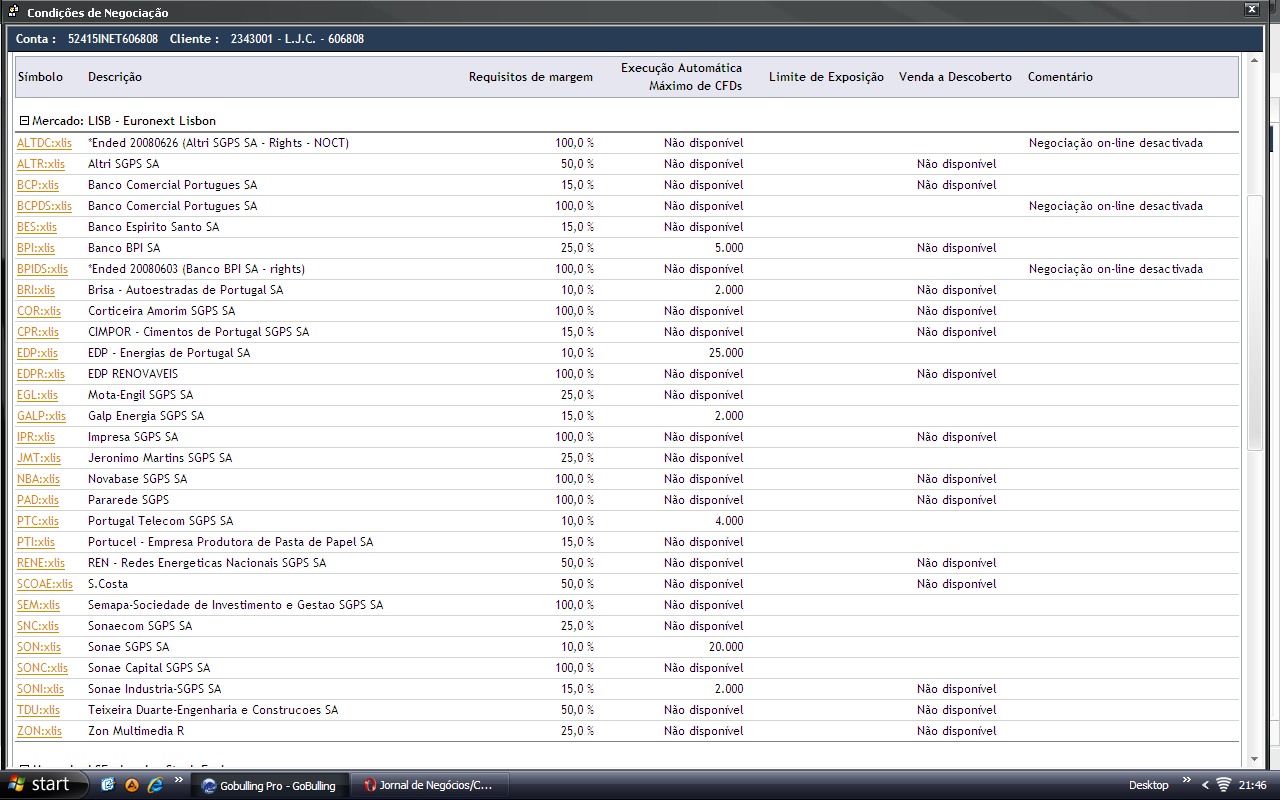Click the Símbolo column header

click(x=40, y=77)
